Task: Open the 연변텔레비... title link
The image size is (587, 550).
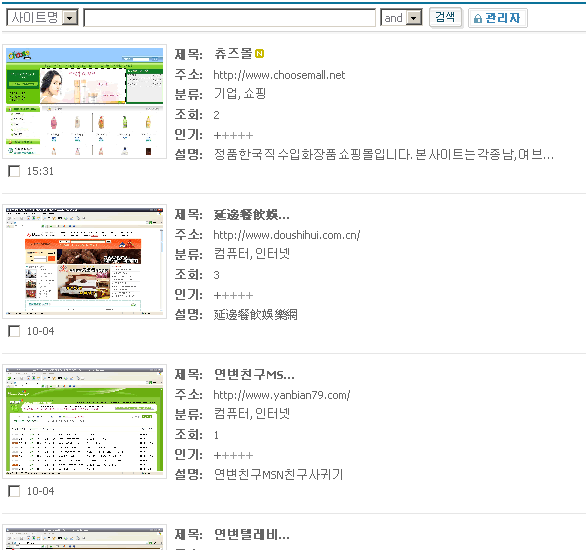Action: click(252, 534)
